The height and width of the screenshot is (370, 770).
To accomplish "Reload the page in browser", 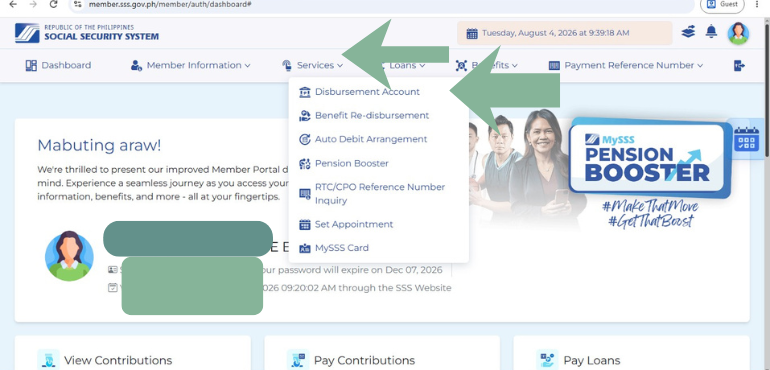I will pos(54,4).
